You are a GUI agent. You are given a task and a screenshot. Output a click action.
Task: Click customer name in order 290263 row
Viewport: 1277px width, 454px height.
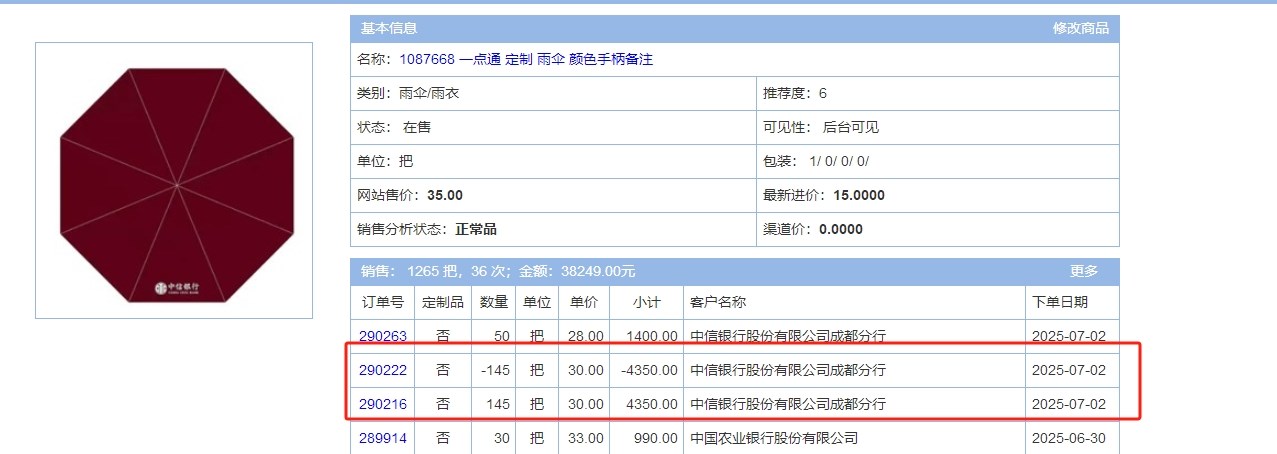pos(788,336)
